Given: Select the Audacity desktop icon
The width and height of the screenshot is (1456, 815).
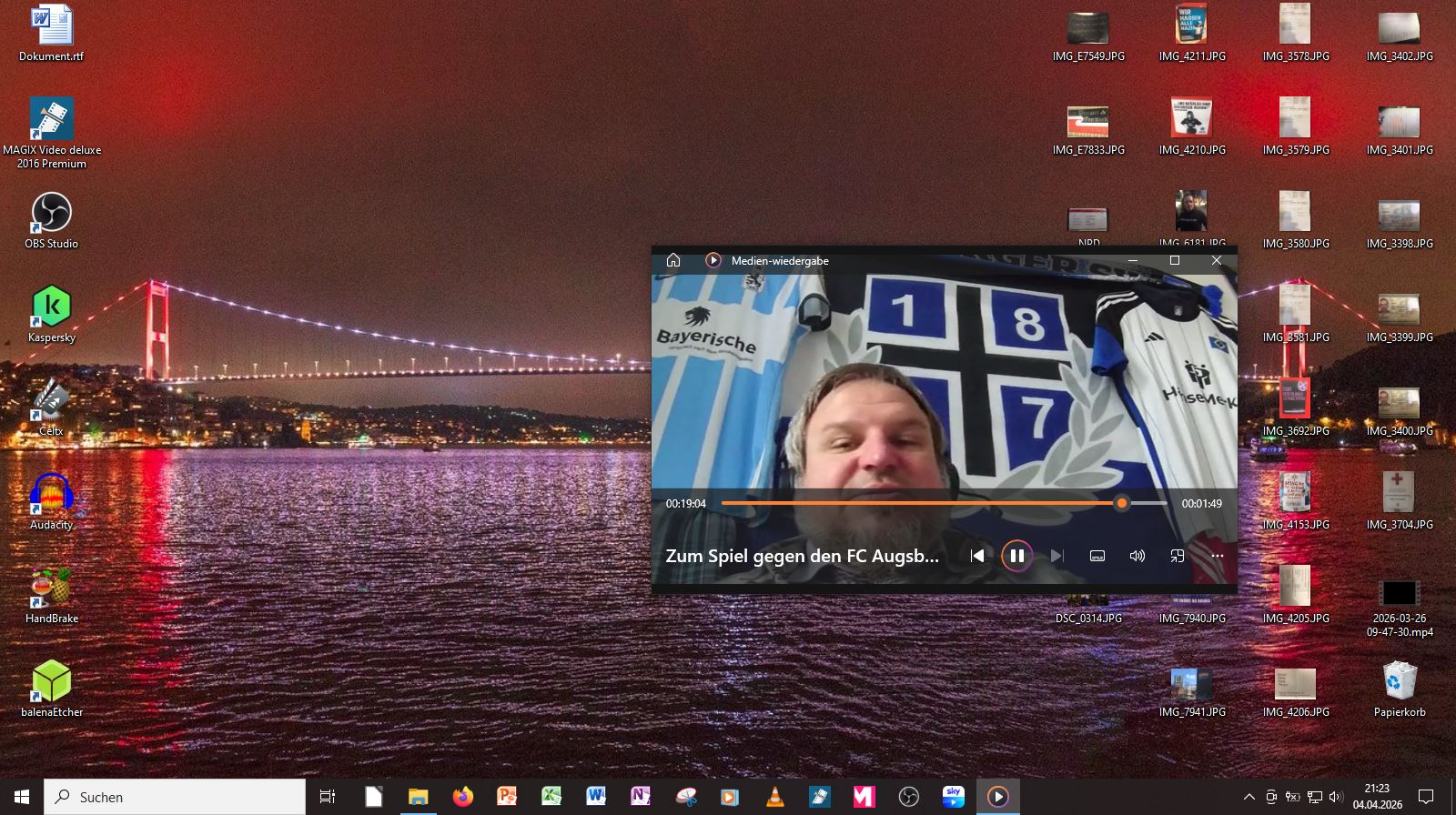Looking at the screenshot, I should [51, 501].
